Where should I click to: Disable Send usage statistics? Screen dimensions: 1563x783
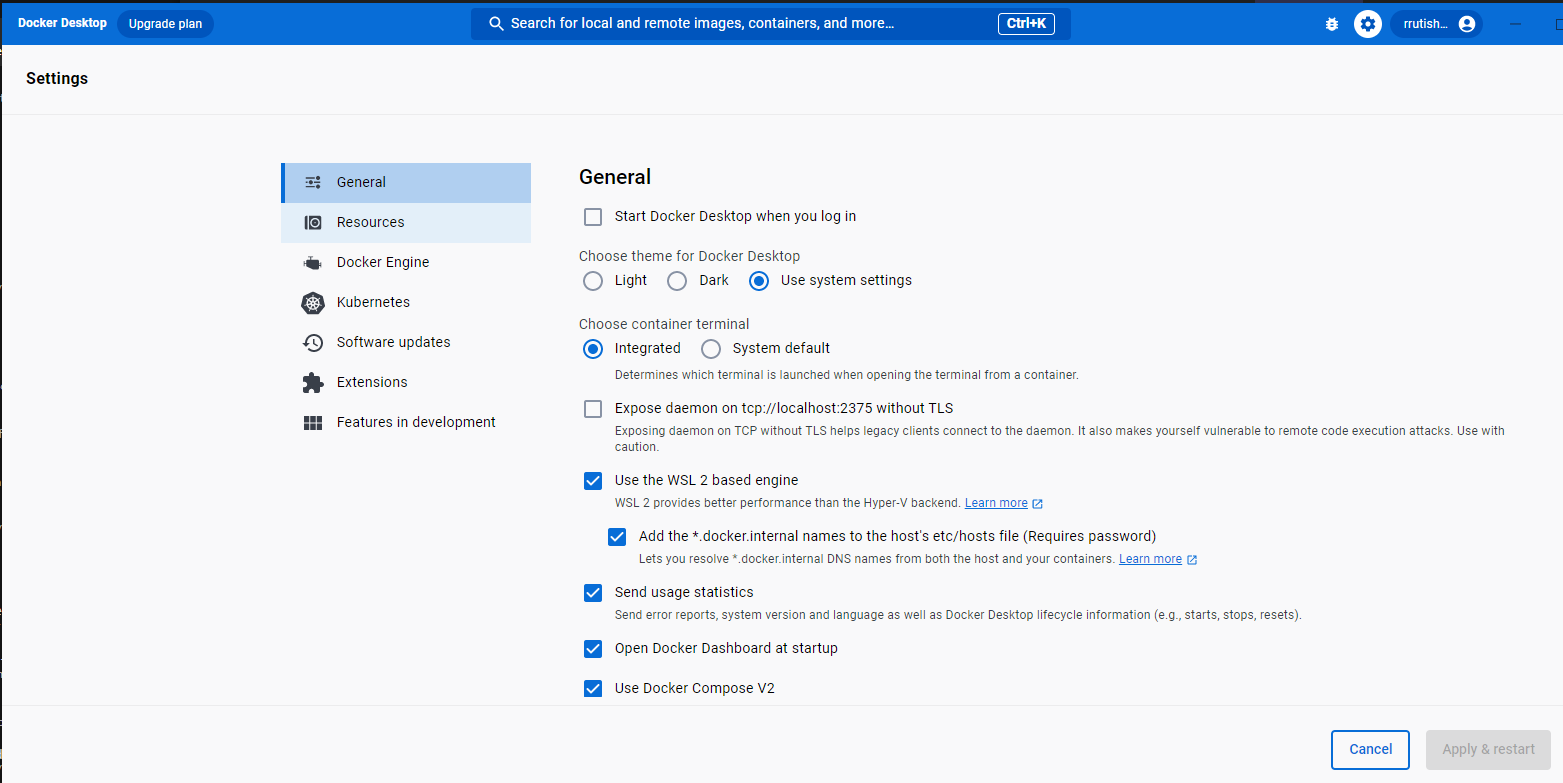click(593, 592)
